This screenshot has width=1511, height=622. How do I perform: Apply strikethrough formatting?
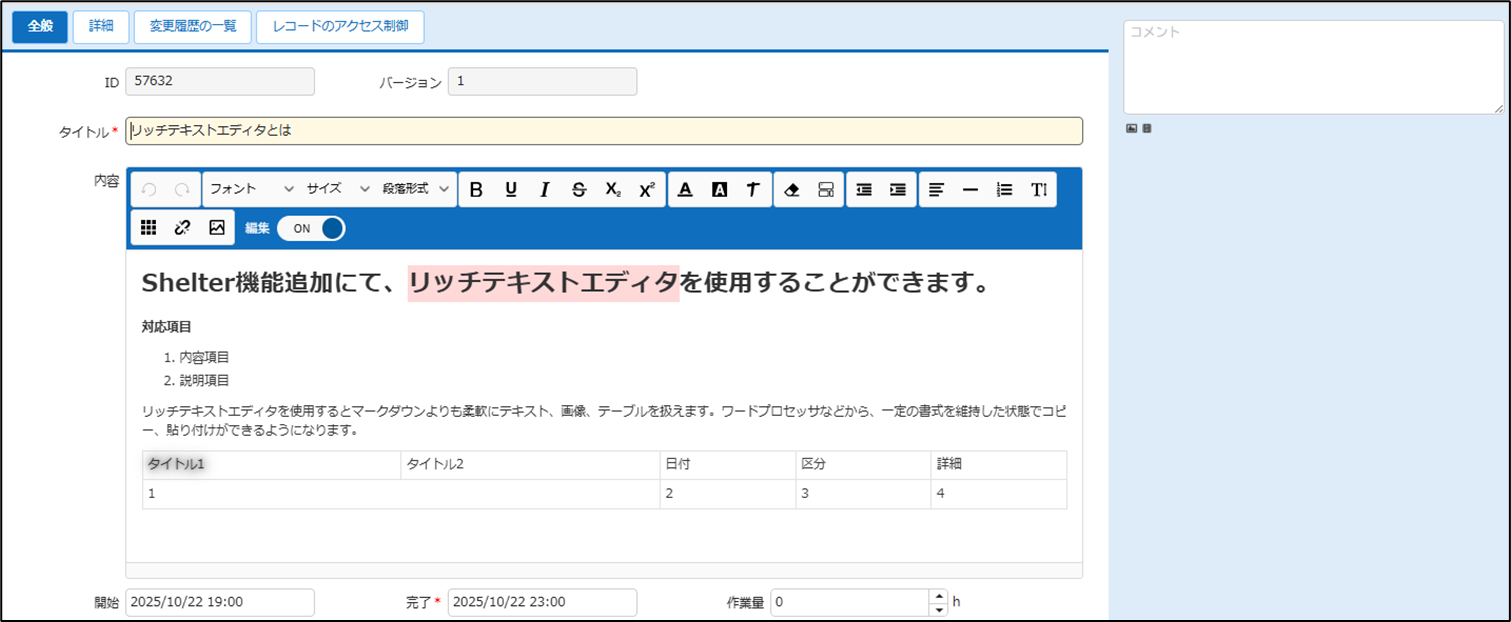(579, 190)
